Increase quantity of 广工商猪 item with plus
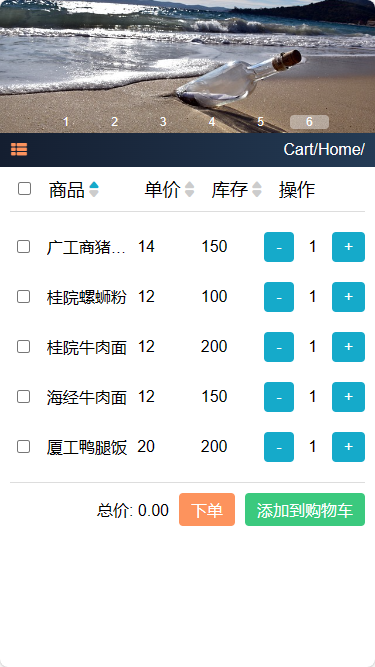The width and height of the screenshot is (375, 667). point(348,247)
